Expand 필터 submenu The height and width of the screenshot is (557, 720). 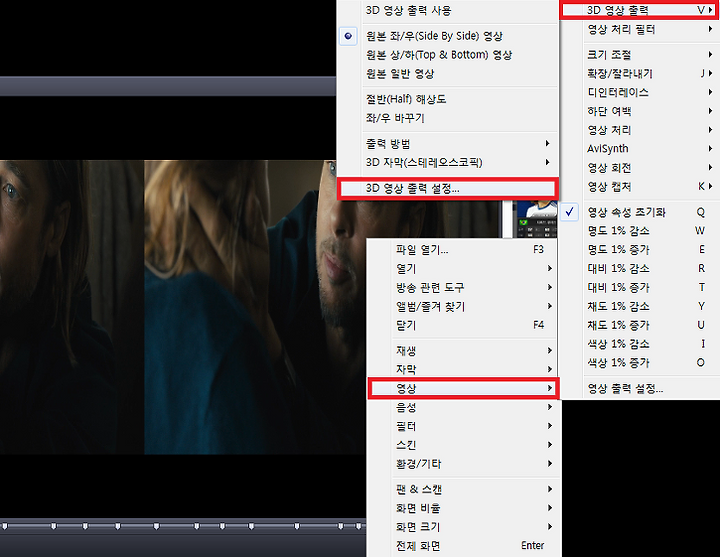[x=464, y=426]
